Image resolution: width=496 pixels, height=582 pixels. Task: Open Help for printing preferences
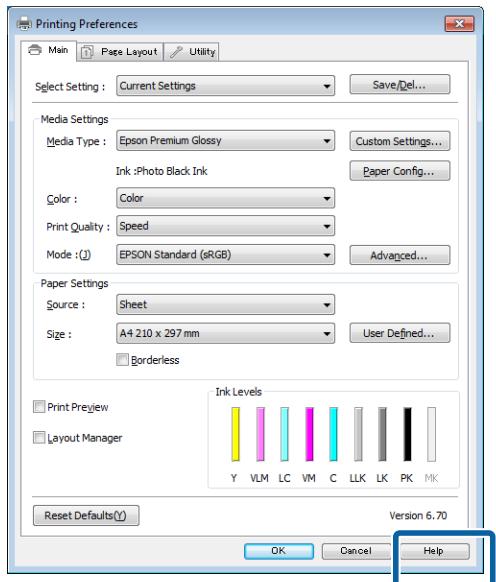click(x=434, y=551)
